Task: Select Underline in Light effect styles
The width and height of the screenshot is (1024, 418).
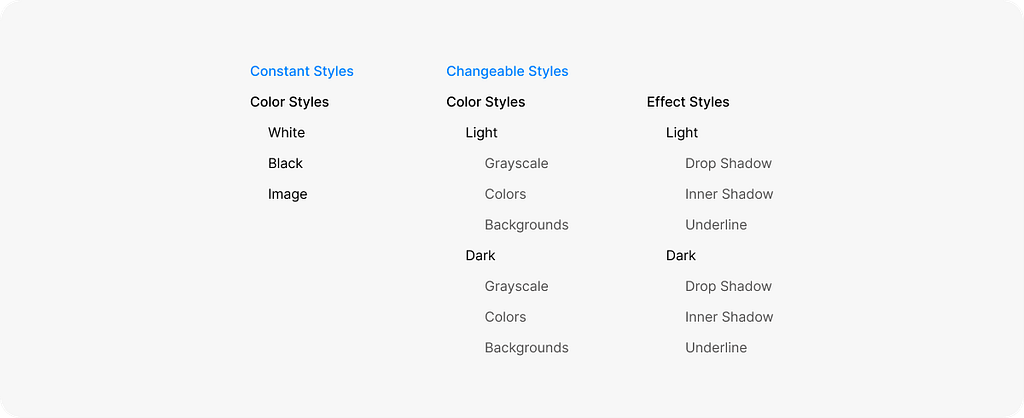Action: point(716,225)
